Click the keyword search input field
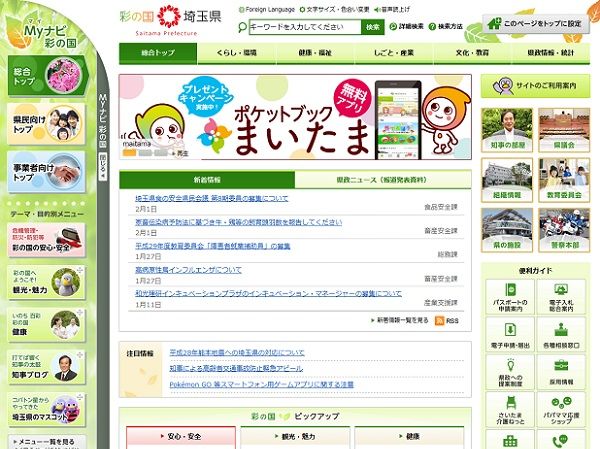Screen dimensions: 600x449 pyautogui.click(x=305, y=27)
